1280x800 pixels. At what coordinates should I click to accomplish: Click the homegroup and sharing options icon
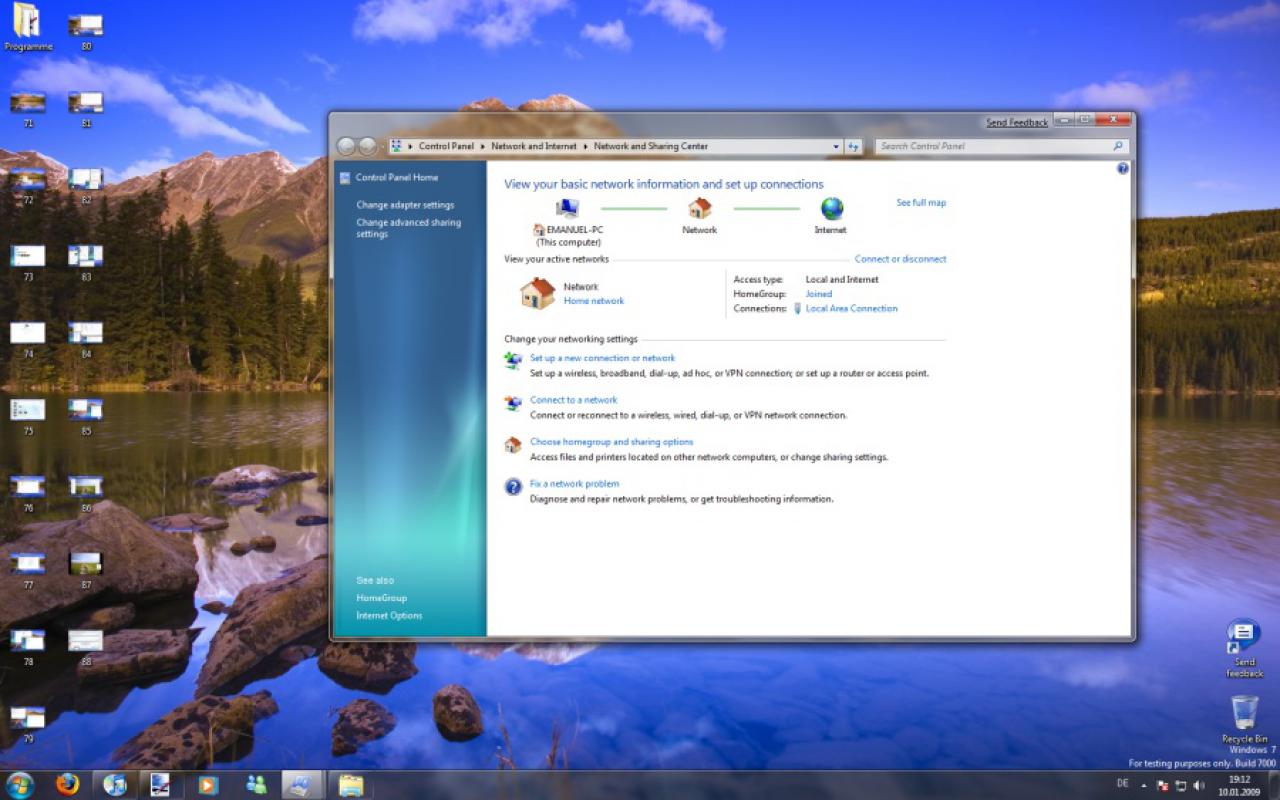513,445
